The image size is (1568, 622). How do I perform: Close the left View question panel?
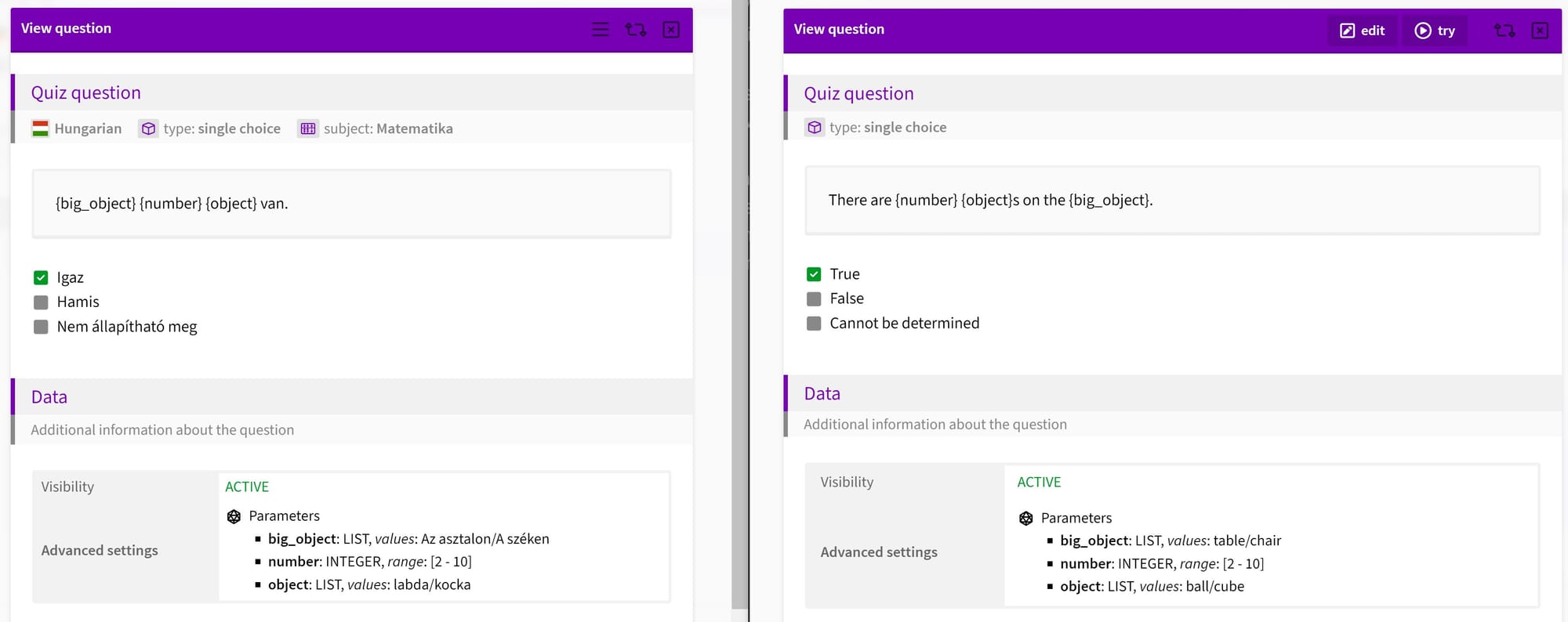click(671, 30)
